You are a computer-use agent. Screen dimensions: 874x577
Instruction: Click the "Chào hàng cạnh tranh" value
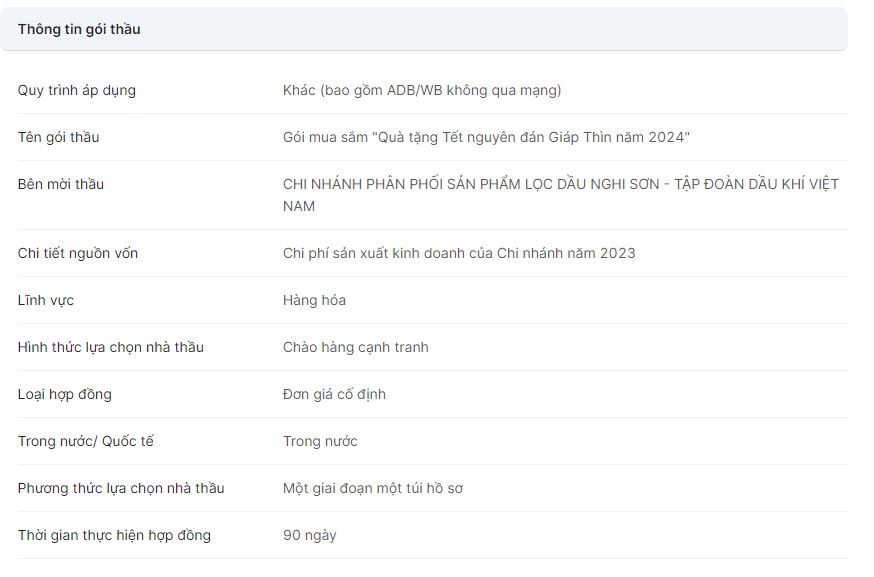[355, 347]
